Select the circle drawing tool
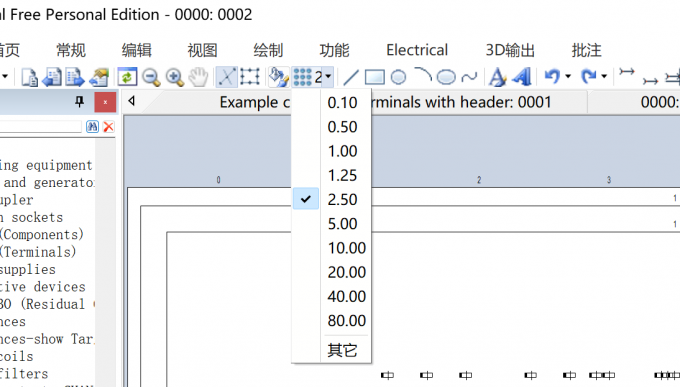Image resolution: width=680 pixels, height=387 pixels. tap(398, 78)
